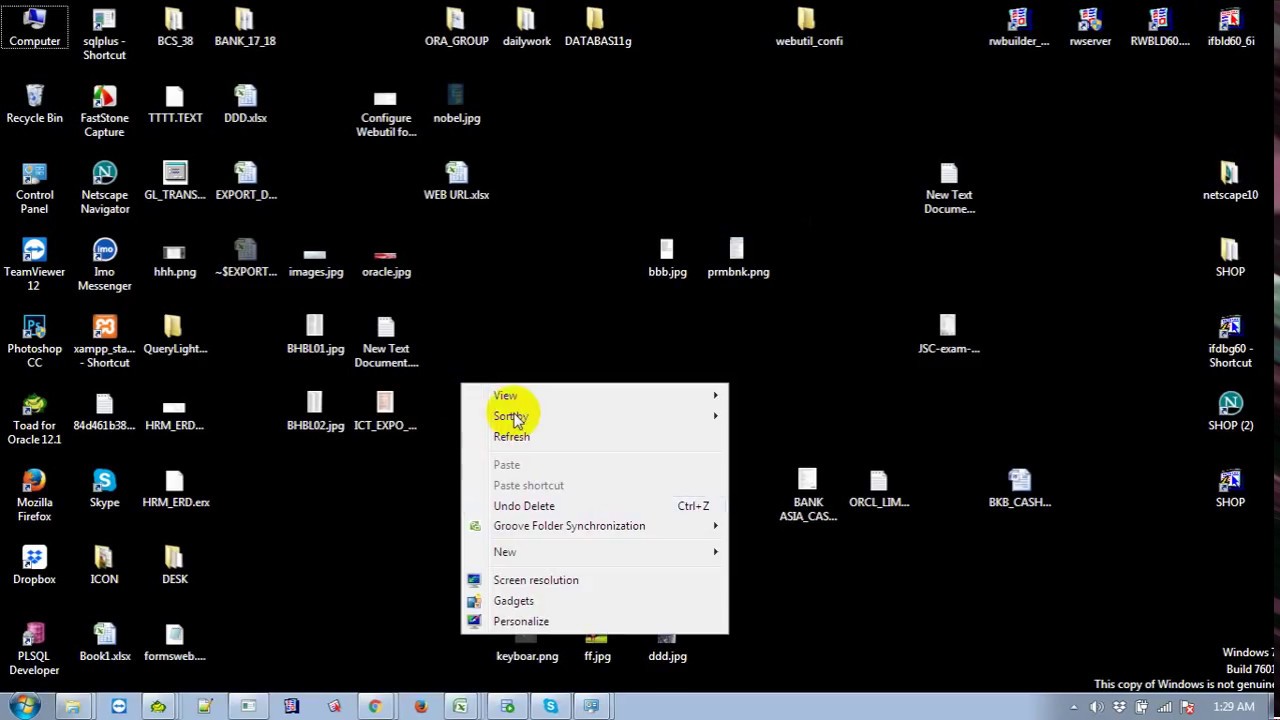This screenshot has width=1280, height=720.
Task: Select the keyboar.png image file
Action: point(527,649)
